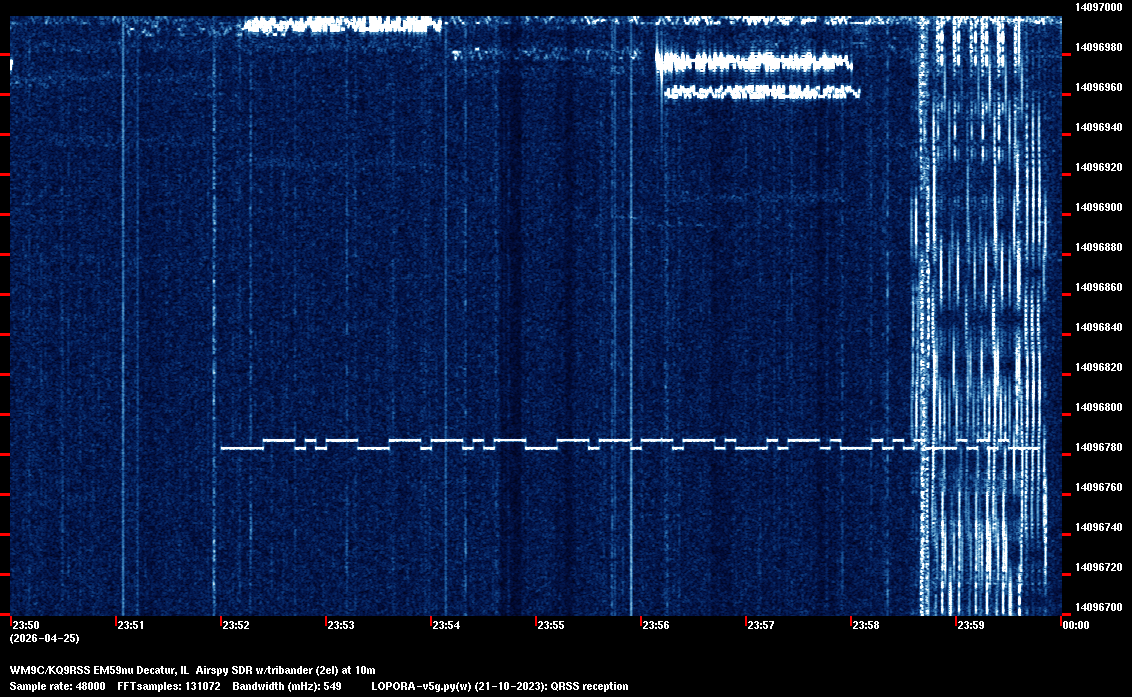Click the WM9C/KQ9RSS station identifier text
1132x697 pixels.
tap(50, 669)
